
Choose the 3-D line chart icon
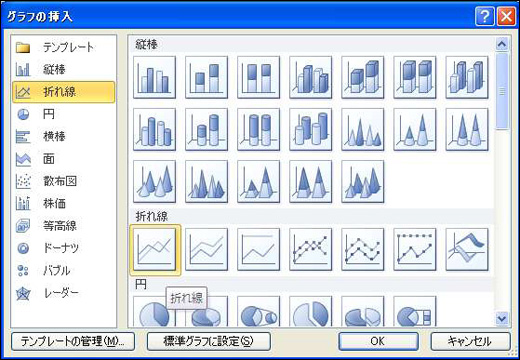click(x=466, y=249)
